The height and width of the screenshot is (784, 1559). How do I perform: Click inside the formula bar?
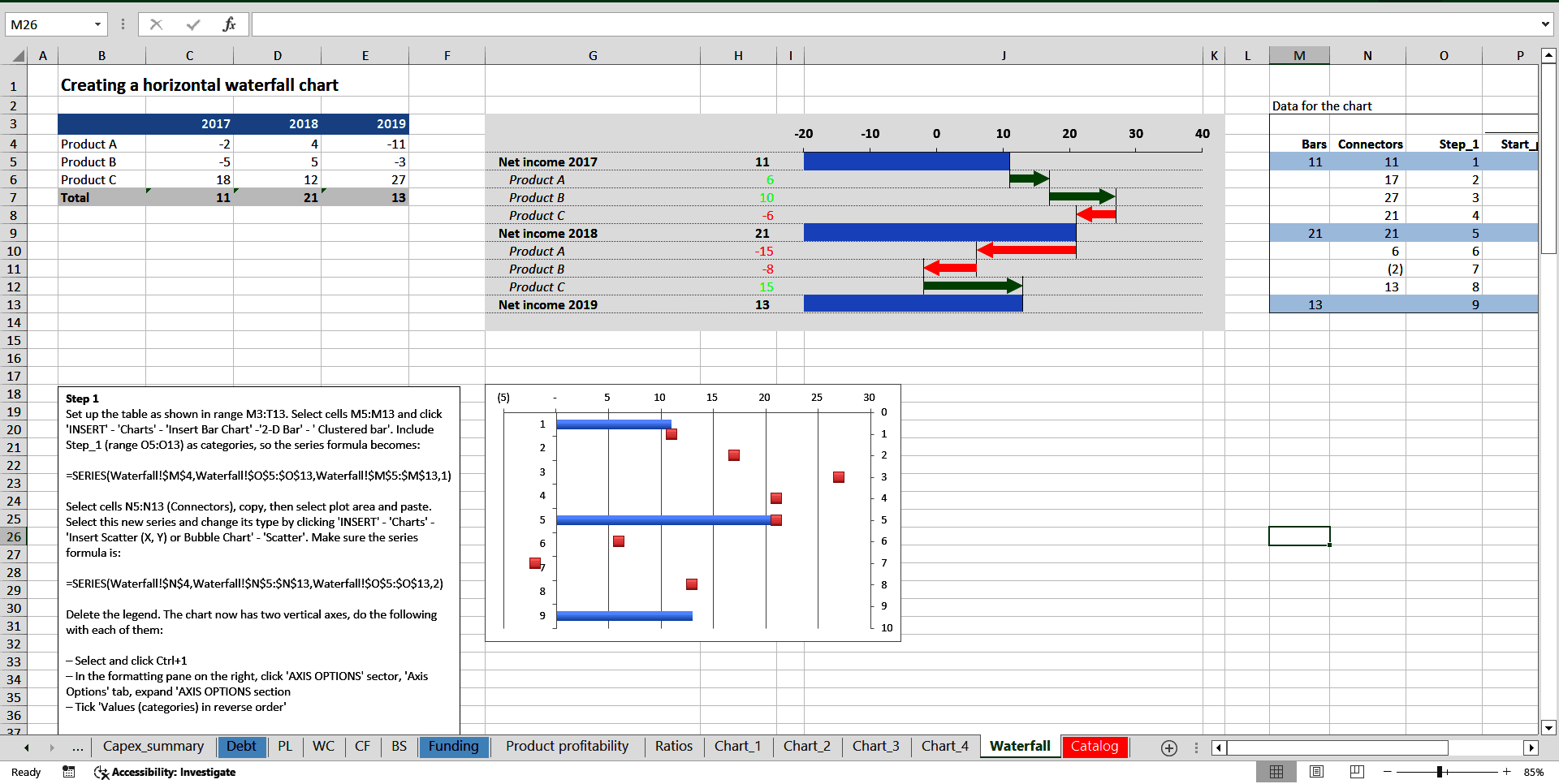[895, 24]
